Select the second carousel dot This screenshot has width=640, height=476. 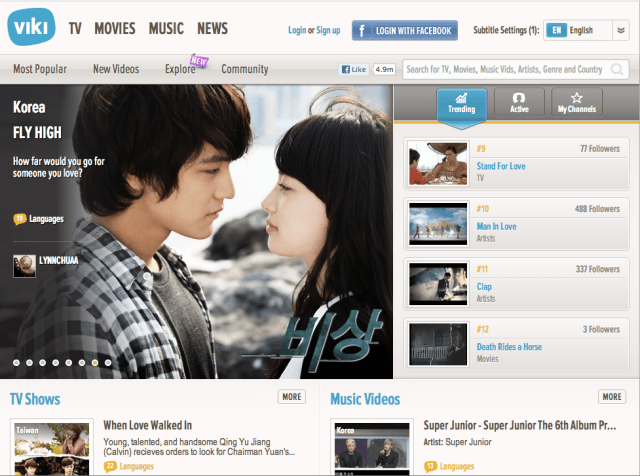pyautogui.click(x=29, y=363)
